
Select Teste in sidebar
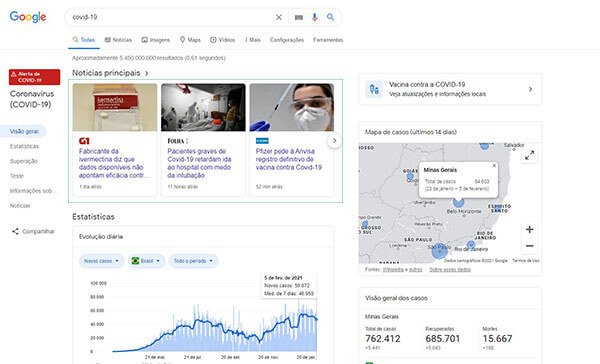click(16, 176)
